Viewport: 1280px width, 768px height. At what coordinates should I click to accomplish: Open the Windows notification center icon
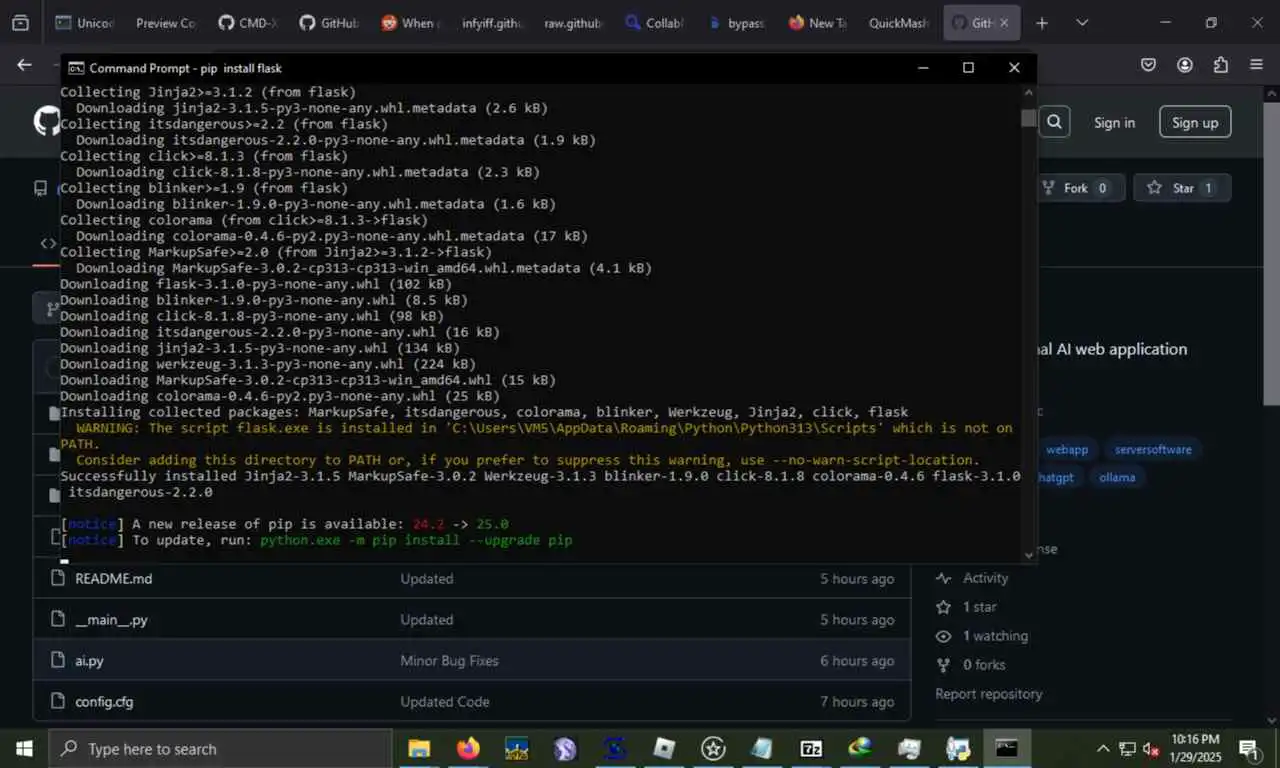point(1249,749)
